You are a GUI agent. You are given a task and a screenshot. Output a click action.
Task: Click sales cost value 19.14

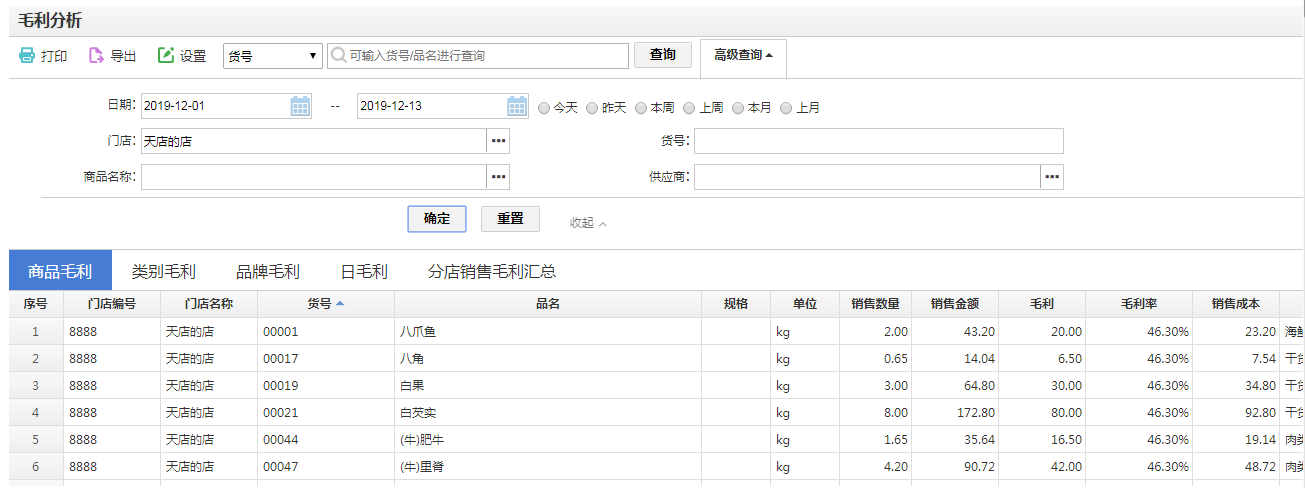tap(1259, 439)
